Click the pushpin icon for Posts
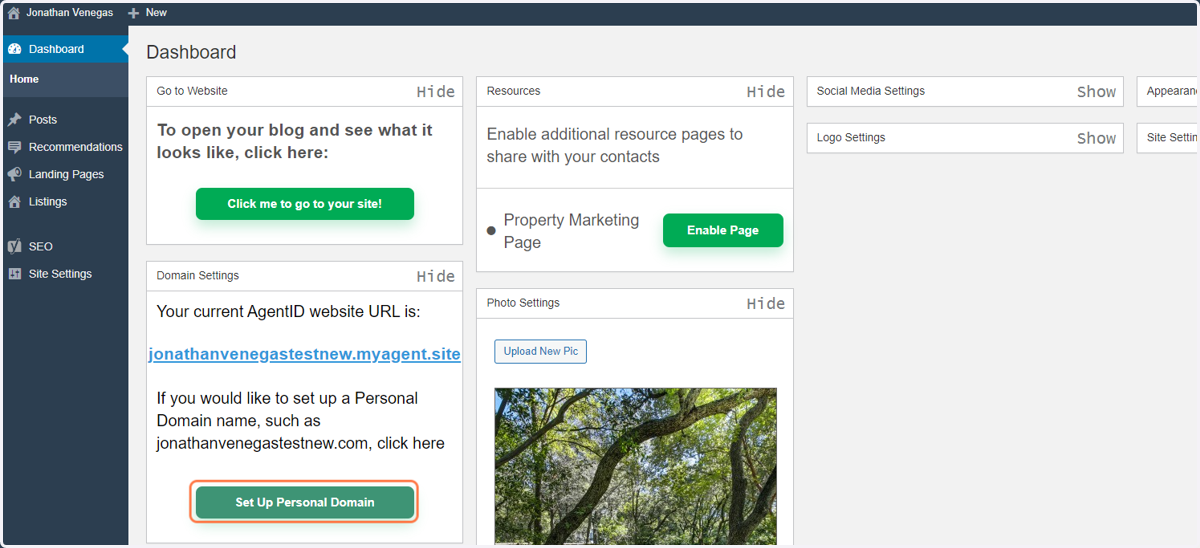 point(14,119)
